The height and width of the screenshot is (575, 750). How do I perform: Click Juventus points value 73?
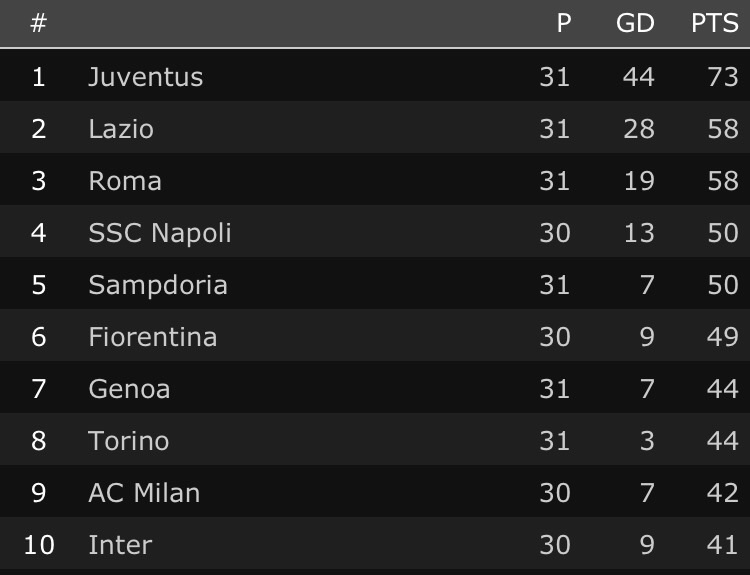[722, 77]
